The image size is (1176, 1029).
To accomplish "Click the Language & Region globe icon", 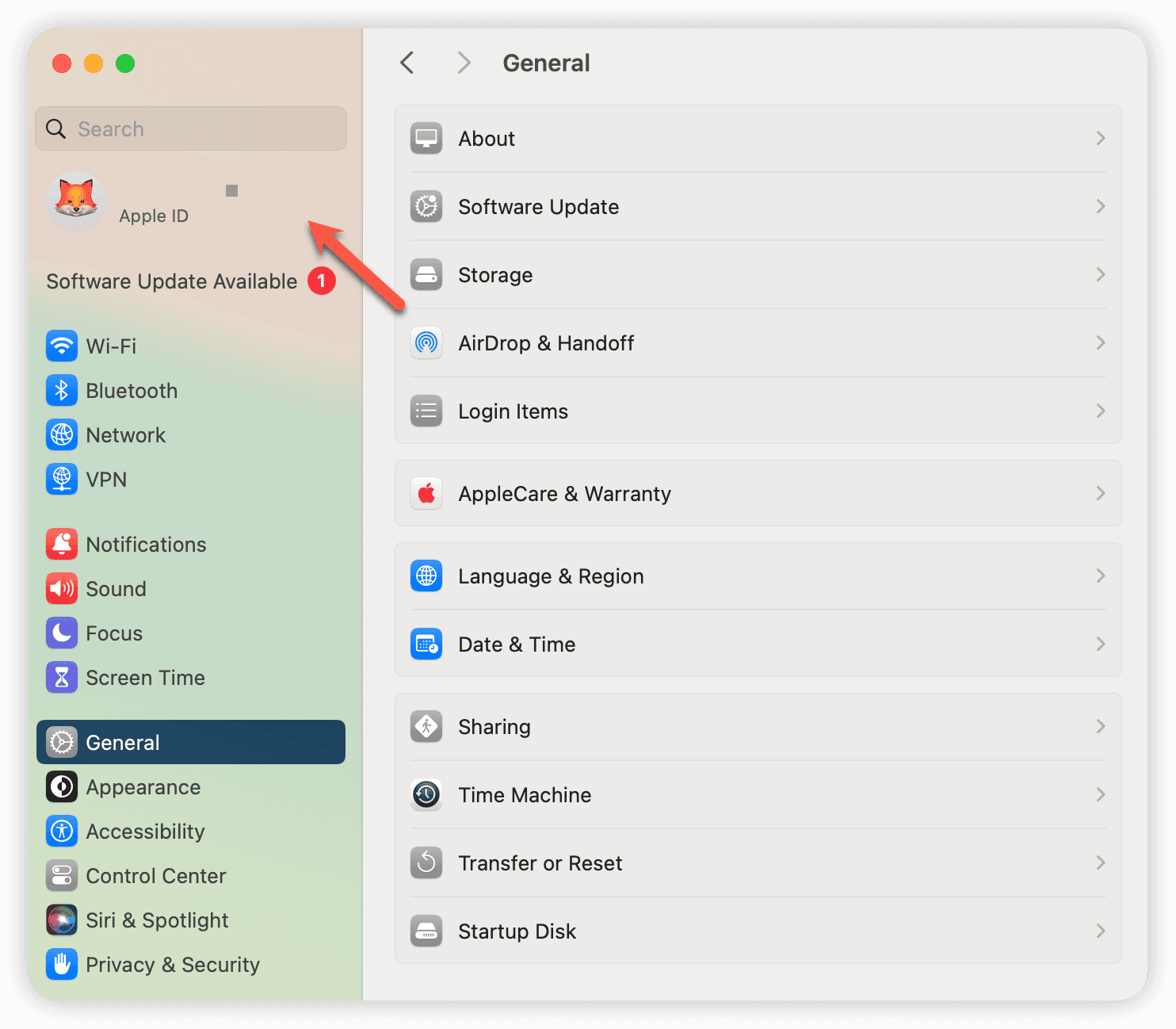I will (x=426, y=576).
